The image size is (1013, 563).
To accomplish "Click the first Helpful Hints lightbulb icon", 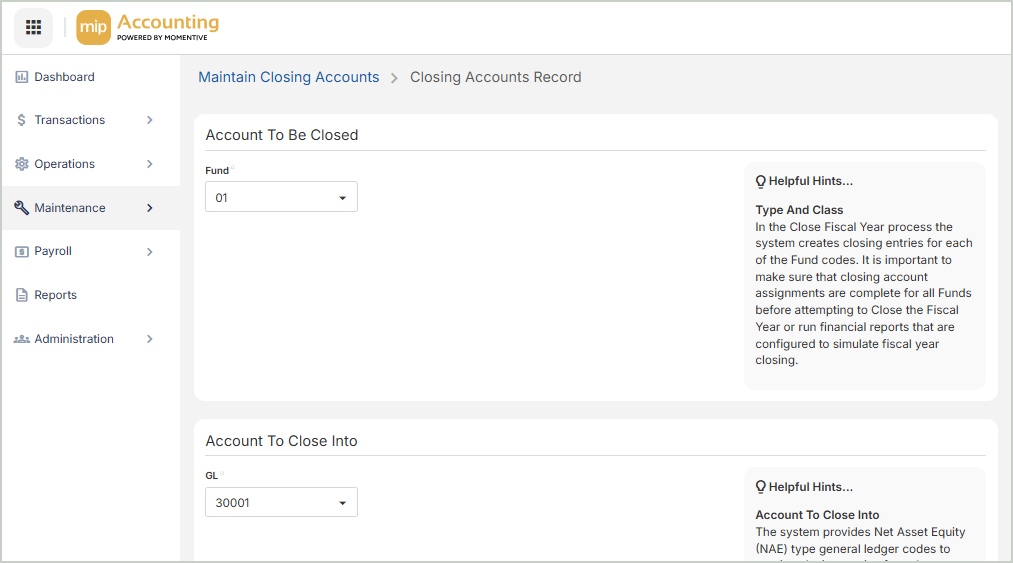I will coord(761,182).
